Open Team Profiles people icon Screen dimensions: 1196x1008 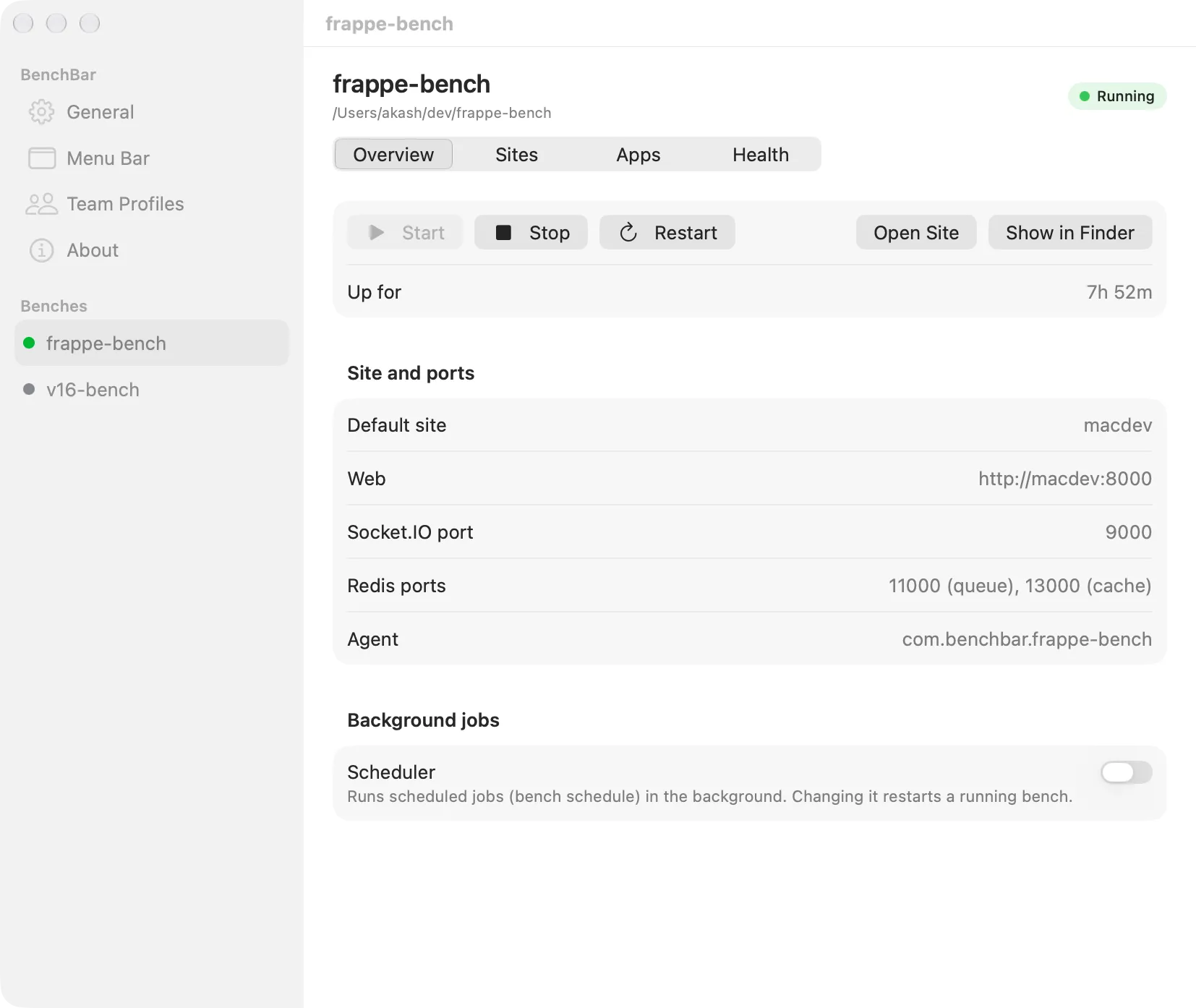pyautogui.click(x=41, y=204)
